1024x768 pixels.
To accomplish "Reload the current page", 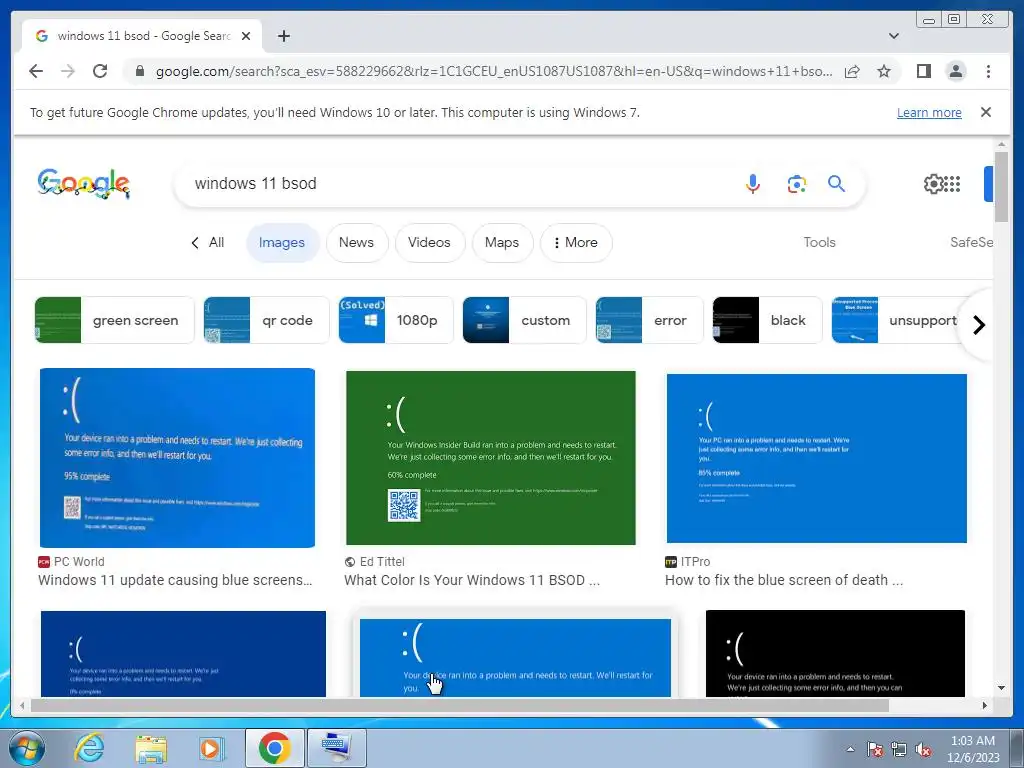I will [x=100, y=71].
